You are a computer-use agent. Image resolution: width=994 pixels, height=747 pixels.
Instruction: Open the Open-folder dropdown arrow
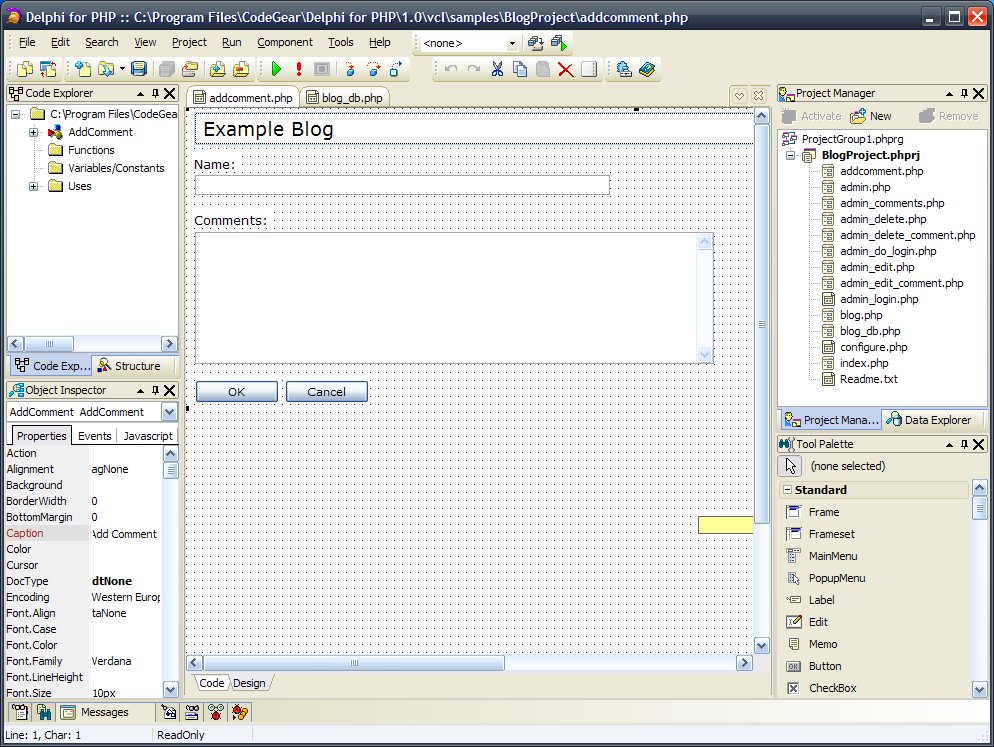click(x=122, y=69)
